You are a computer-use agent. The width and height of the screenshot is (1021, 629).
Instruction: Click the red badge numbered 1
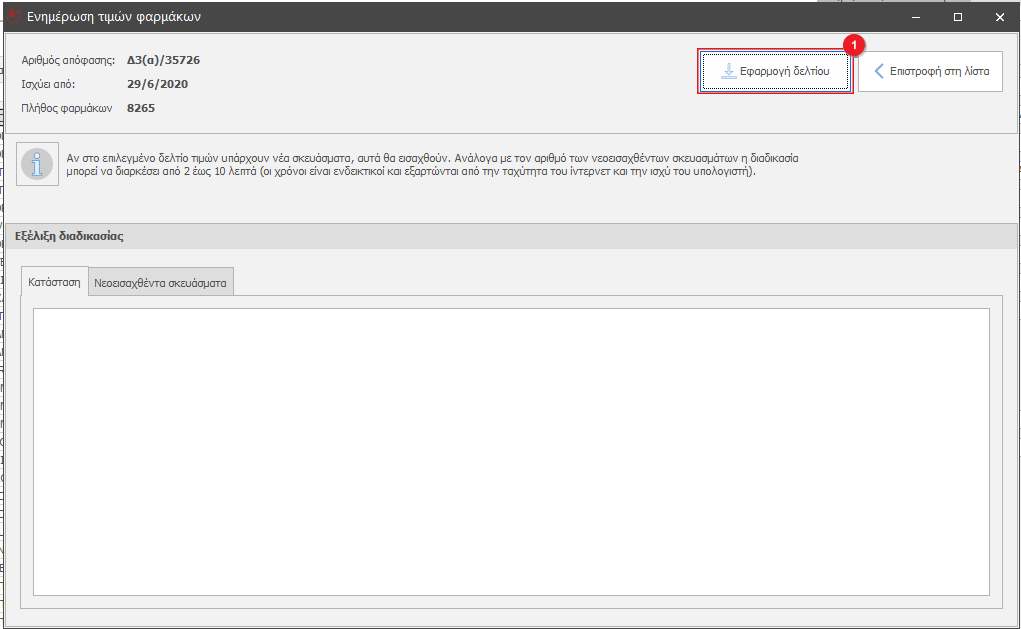(x=853, y=45)
